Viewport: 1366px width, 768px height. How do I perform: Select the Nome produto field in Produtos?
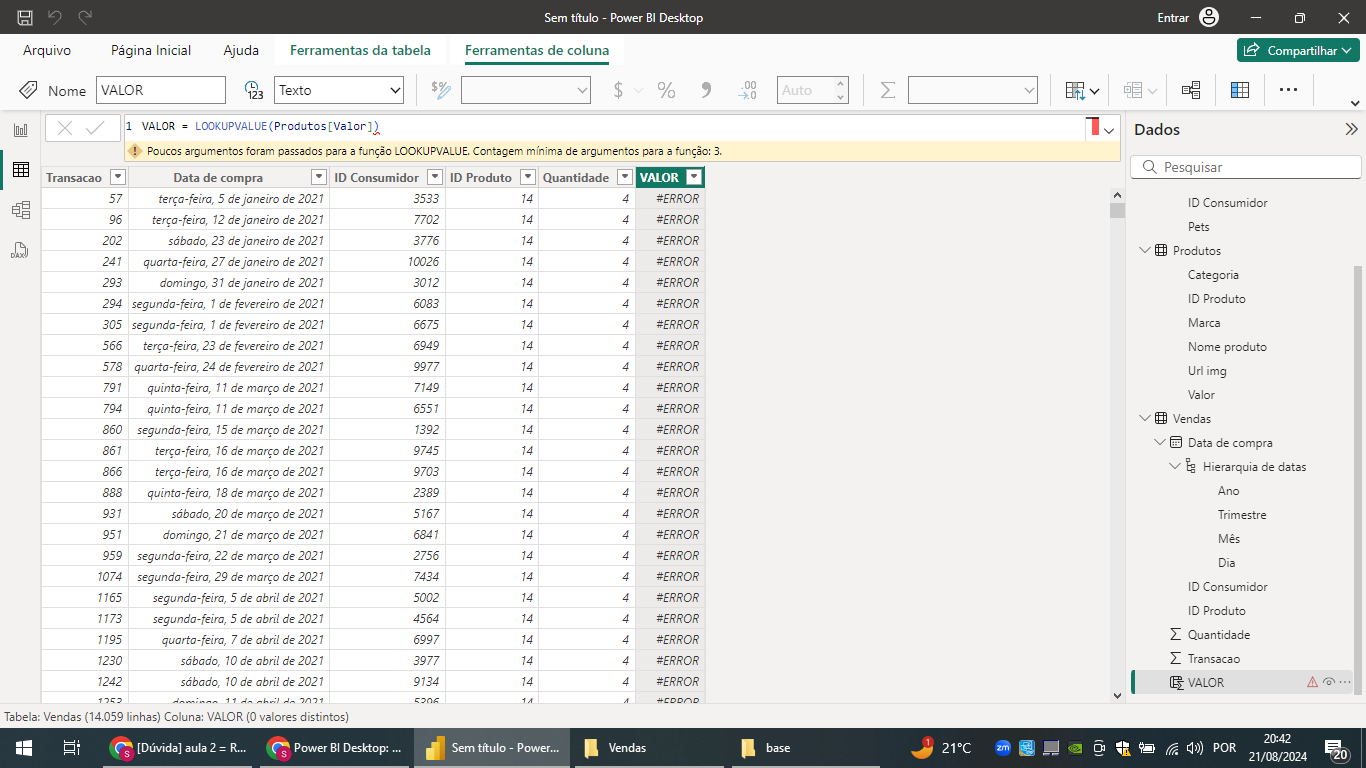(1227, 346)
